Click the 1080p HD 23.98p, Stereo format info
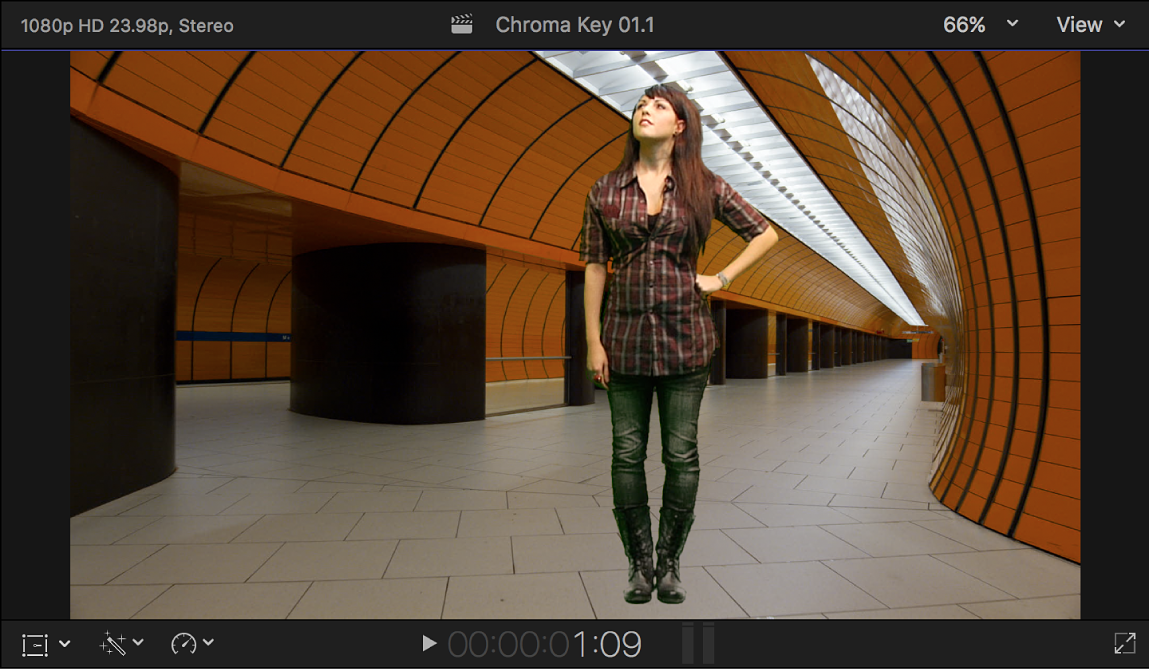This screenshot has width=1149, height=670. pos(127,24)
